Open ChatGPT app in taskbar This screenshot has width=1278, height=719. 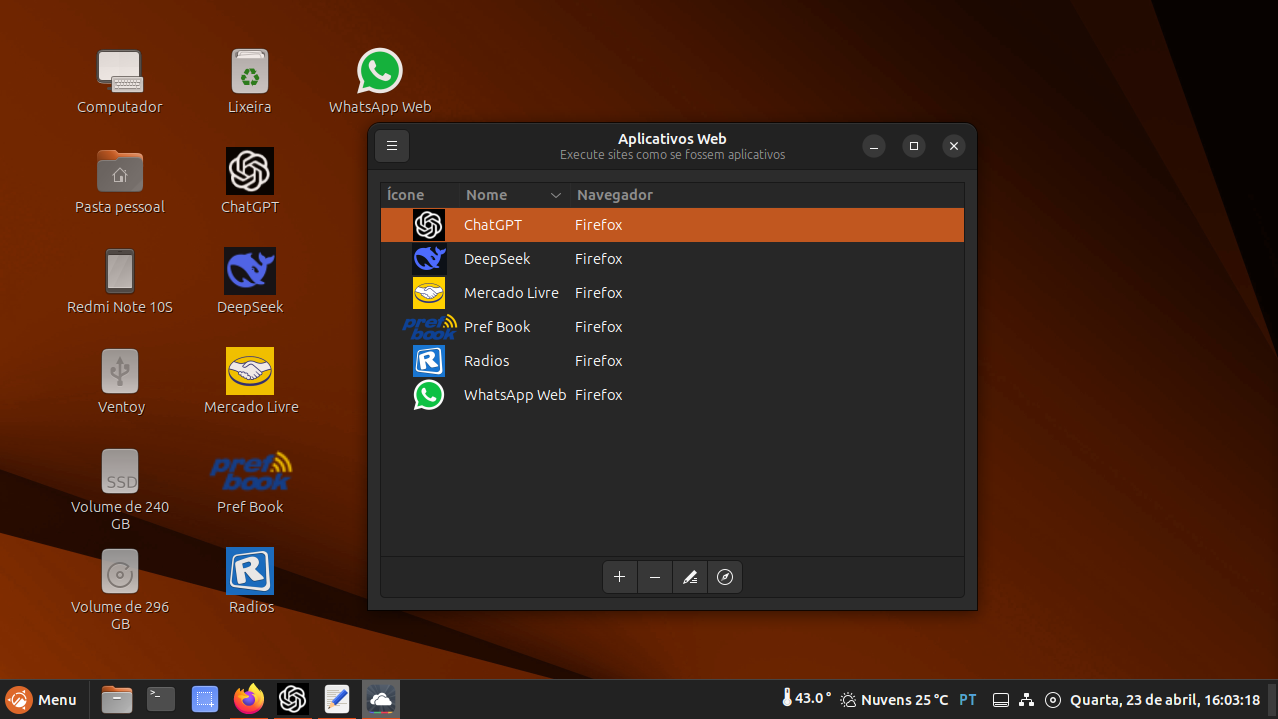point(293,700)
